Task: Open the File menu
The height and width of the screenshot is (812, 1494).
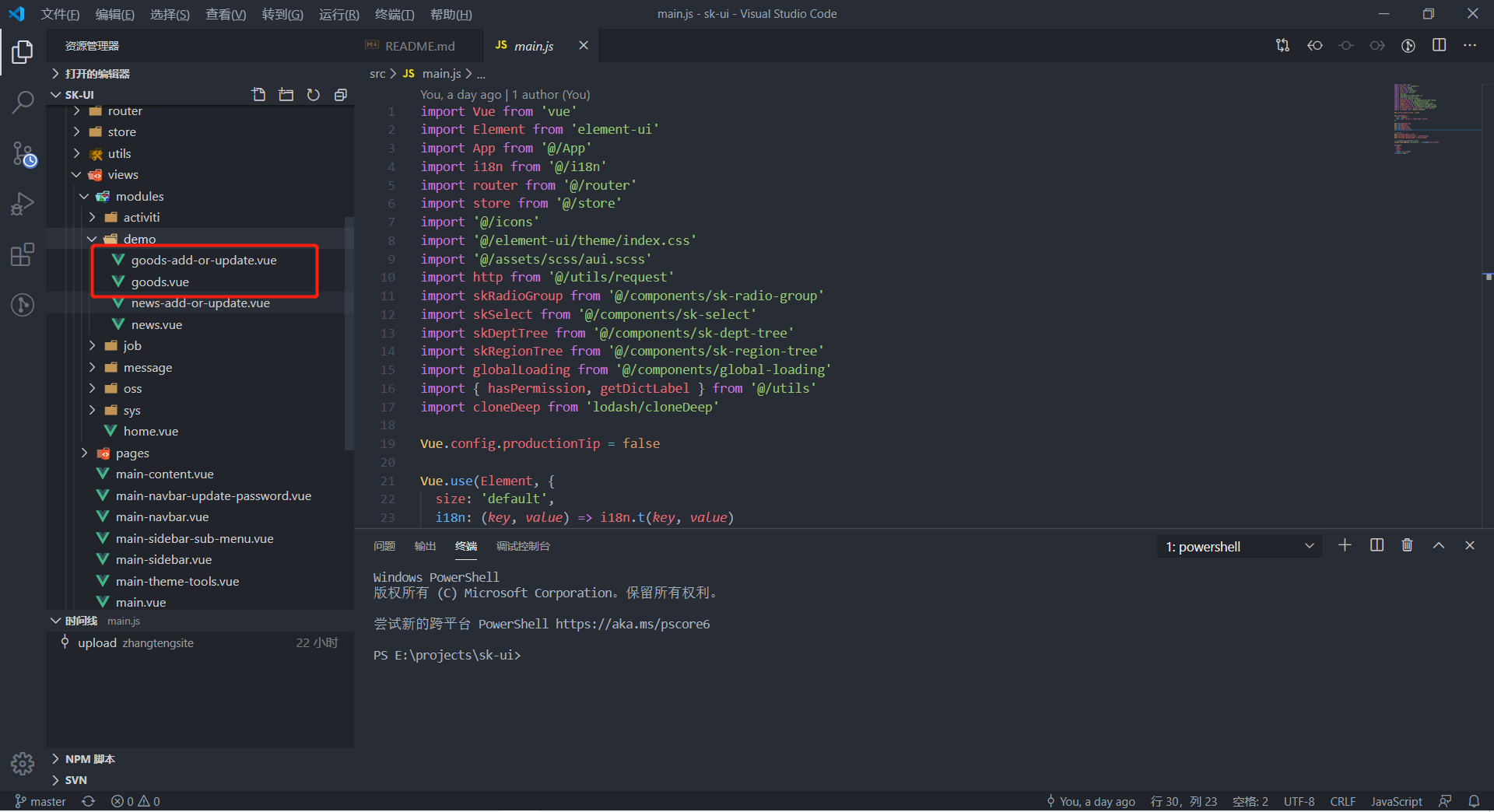Action: click(60, 14)
